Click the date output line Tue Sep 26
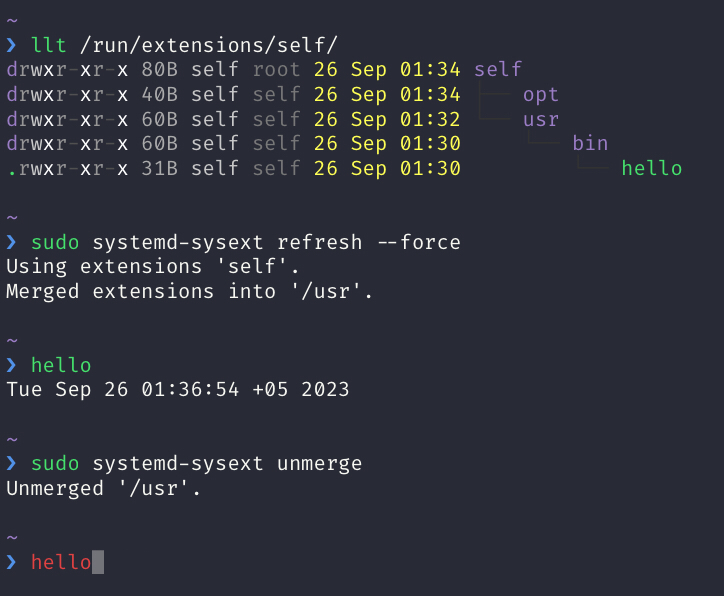 [x=178, y=390]
